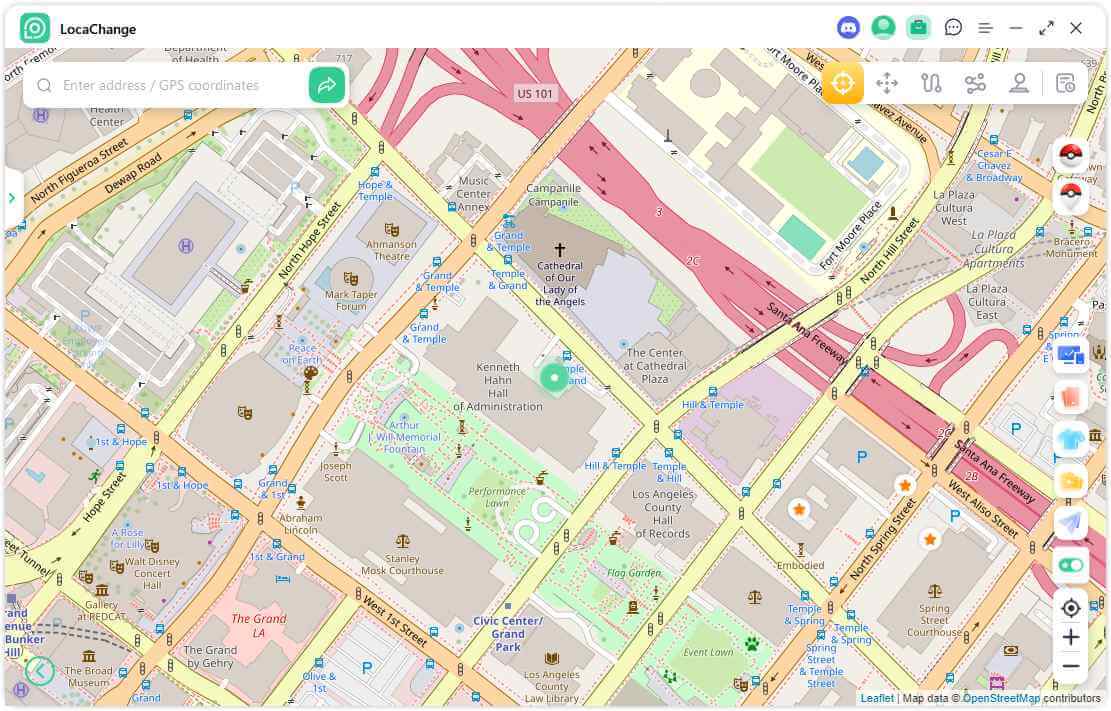This screenshot has width=1111, height=711.
Task: Click The Center at Cathedral Plaza label
Action: tap(655, 366)
